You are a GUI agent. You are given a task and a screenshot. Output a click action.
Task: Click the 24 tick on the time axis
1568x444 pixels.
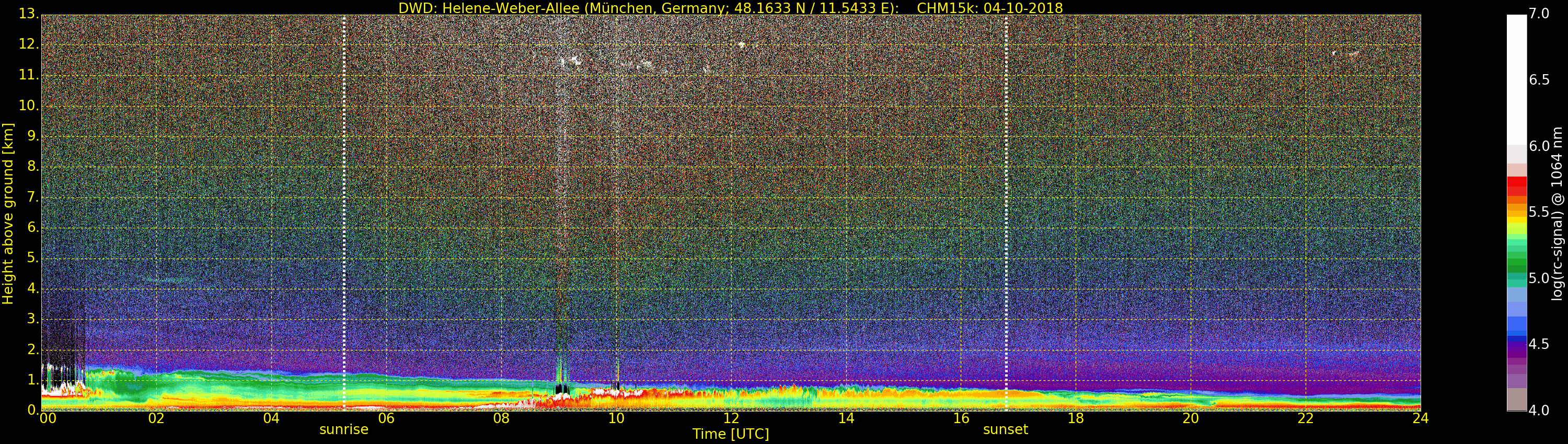tap(1420, 418)
